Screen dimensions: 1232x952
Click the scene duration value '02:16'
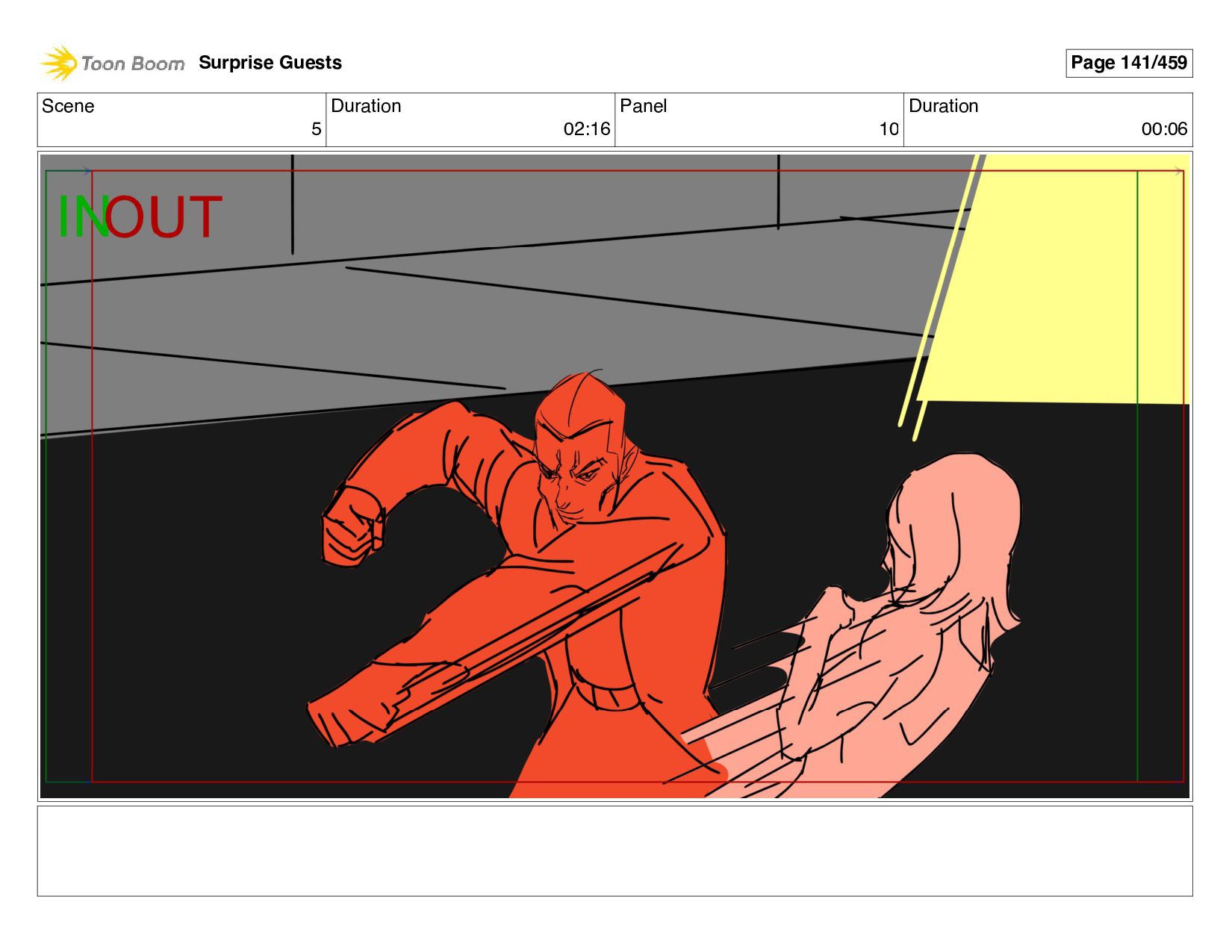587,129
